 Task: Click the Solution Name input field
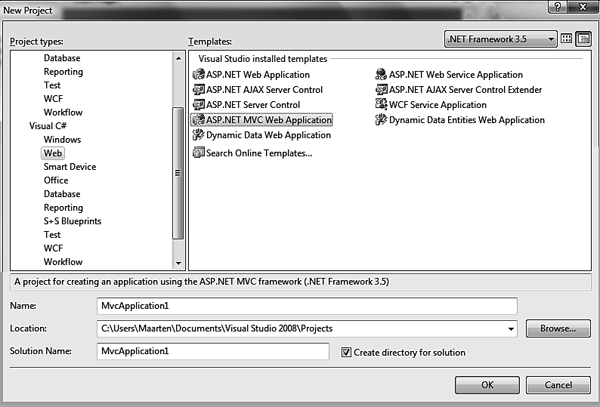point(213,351)
